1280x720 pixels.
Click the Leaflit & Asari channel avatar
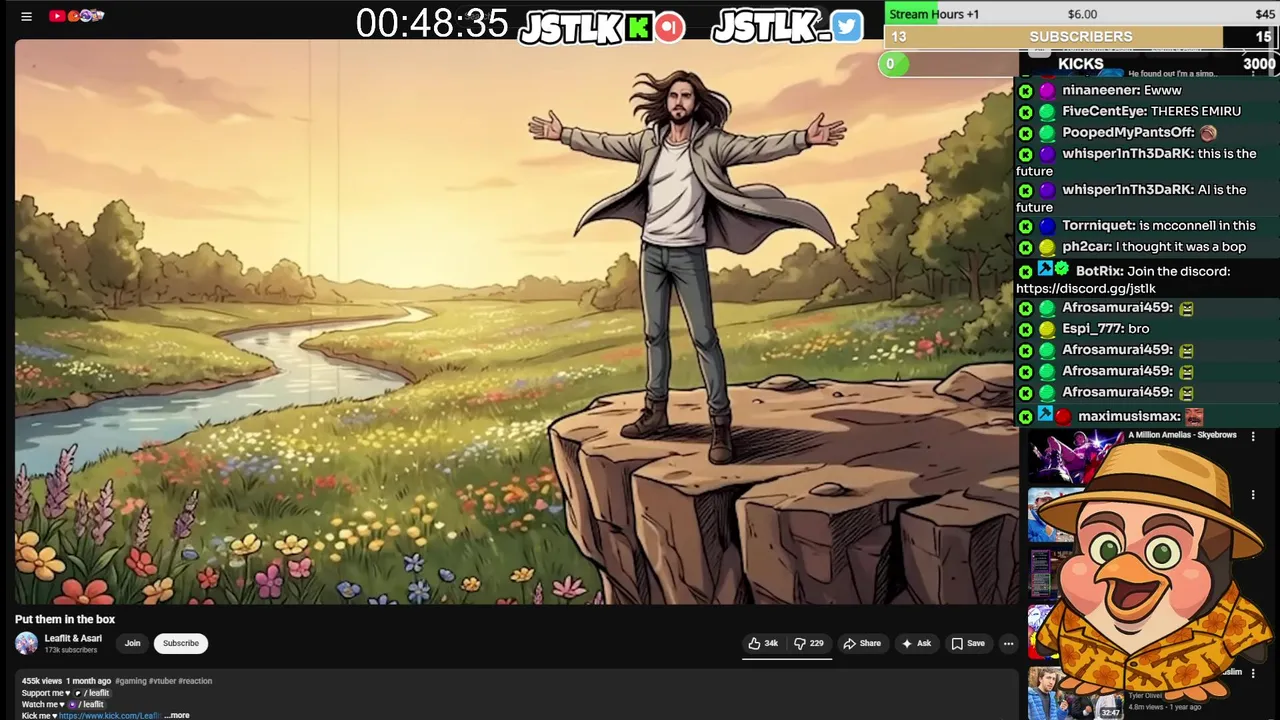pyautogui.click(x=27, y=643)
